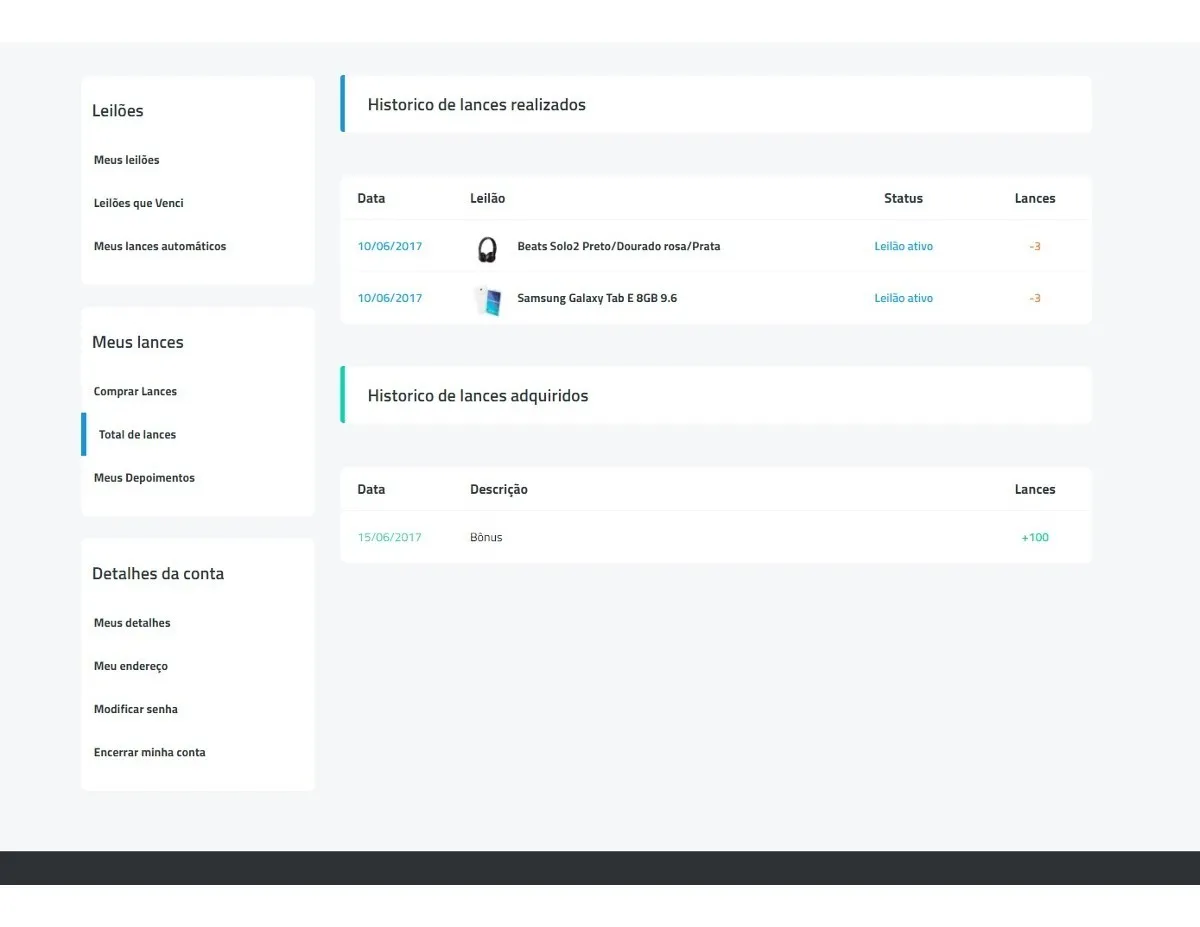
Task: Click date 15/06/2017 in Bônus row
Action: click(x=390, y=537)
